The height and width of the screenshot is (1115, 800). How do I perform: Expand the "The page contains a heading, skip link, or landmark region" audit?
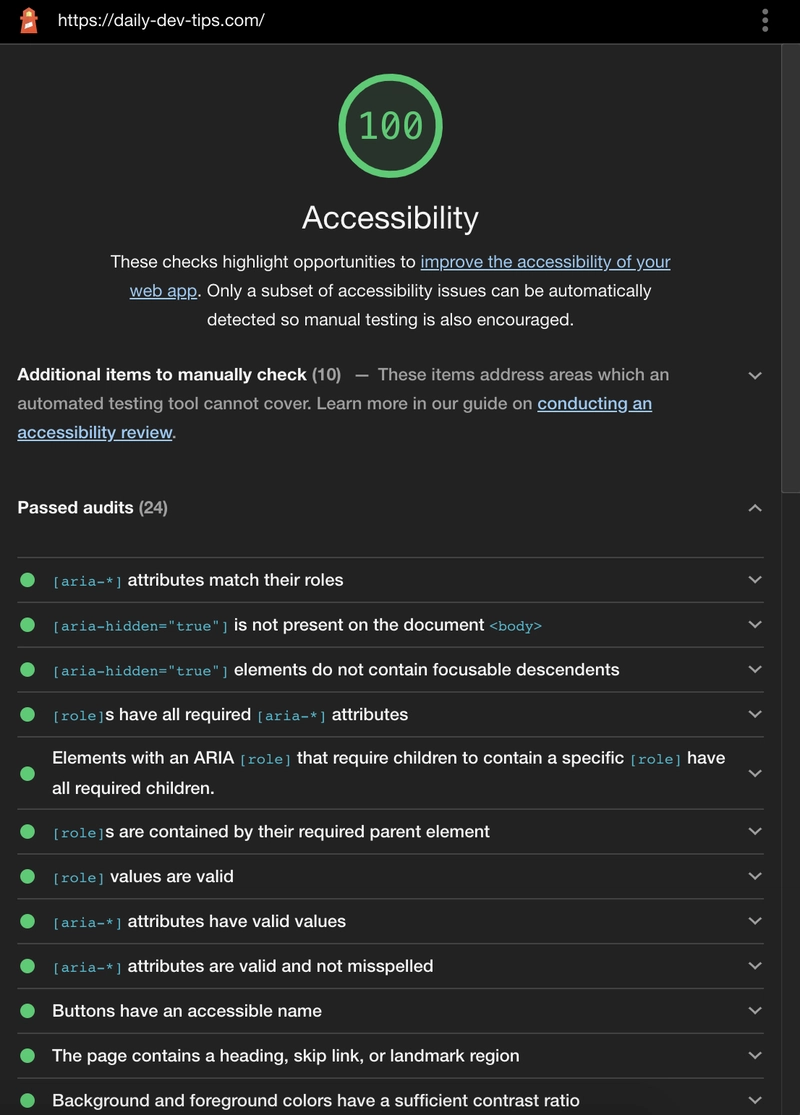tap(755, 1055)
